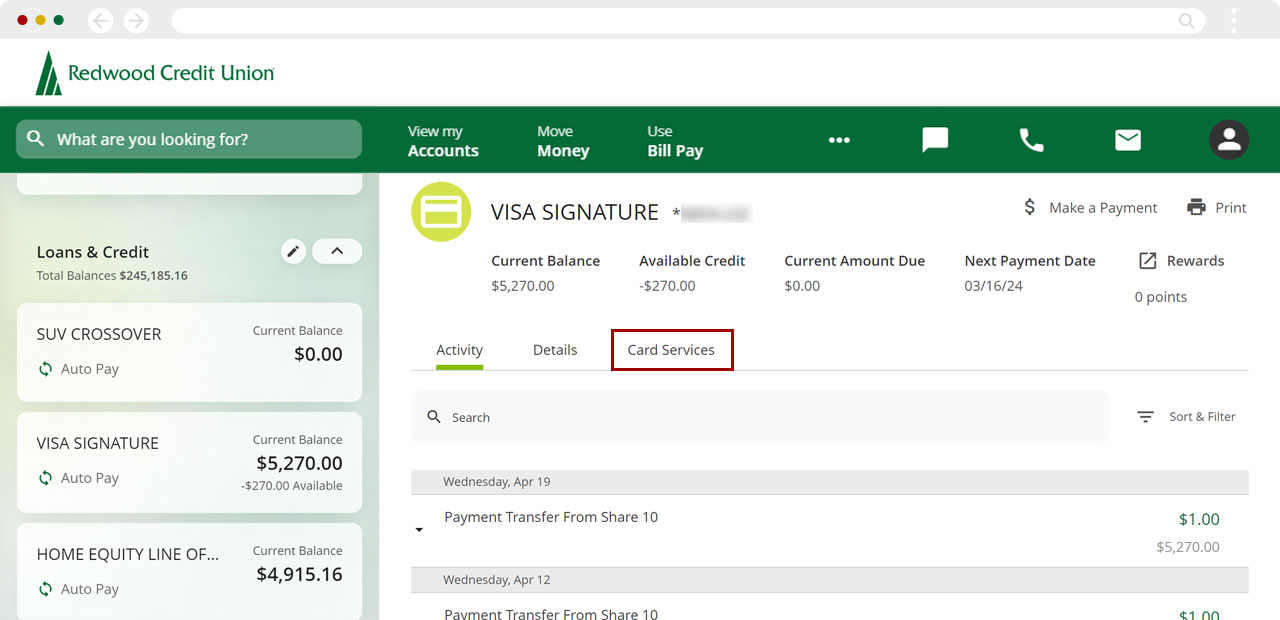Click the magnifier icon in activity search
1280x620 pixels.
tap(434, 417)
